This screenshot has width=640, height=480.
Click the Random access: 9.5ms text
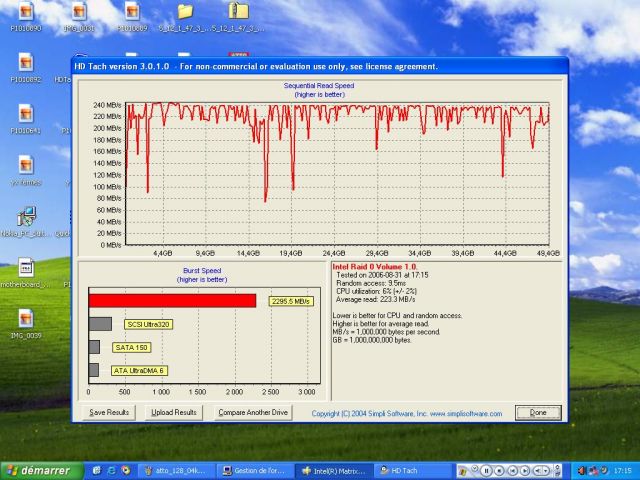pos(371,283)
